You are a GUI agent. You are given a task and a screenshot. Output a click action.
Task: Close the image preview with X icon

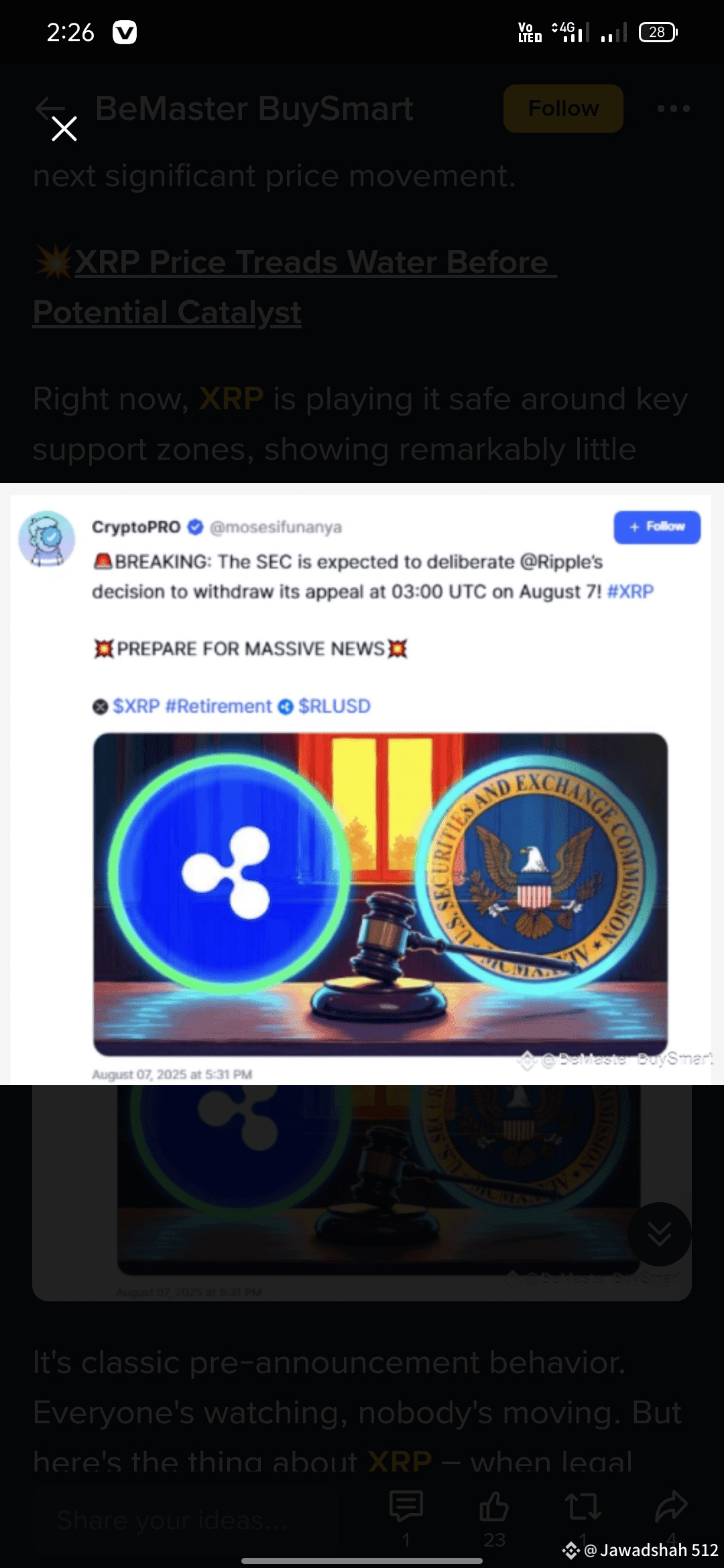pyautogui.click(x=64, y=128)
